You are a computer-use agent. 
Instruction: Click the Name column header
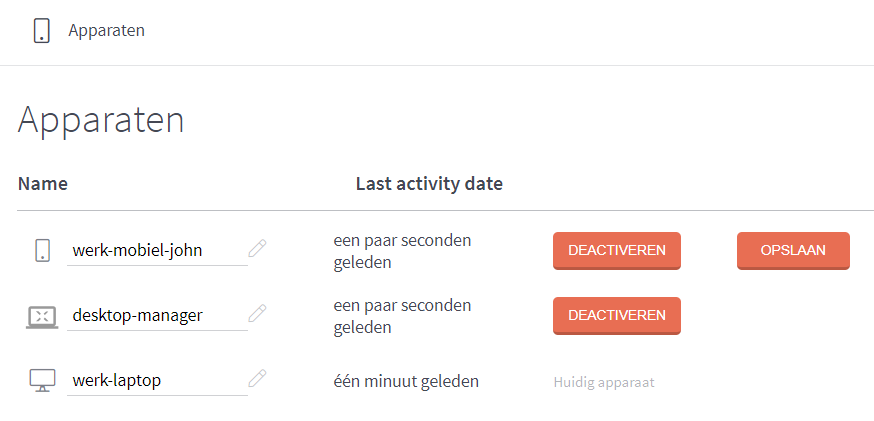pyautogui.click(x=42, y=184)
